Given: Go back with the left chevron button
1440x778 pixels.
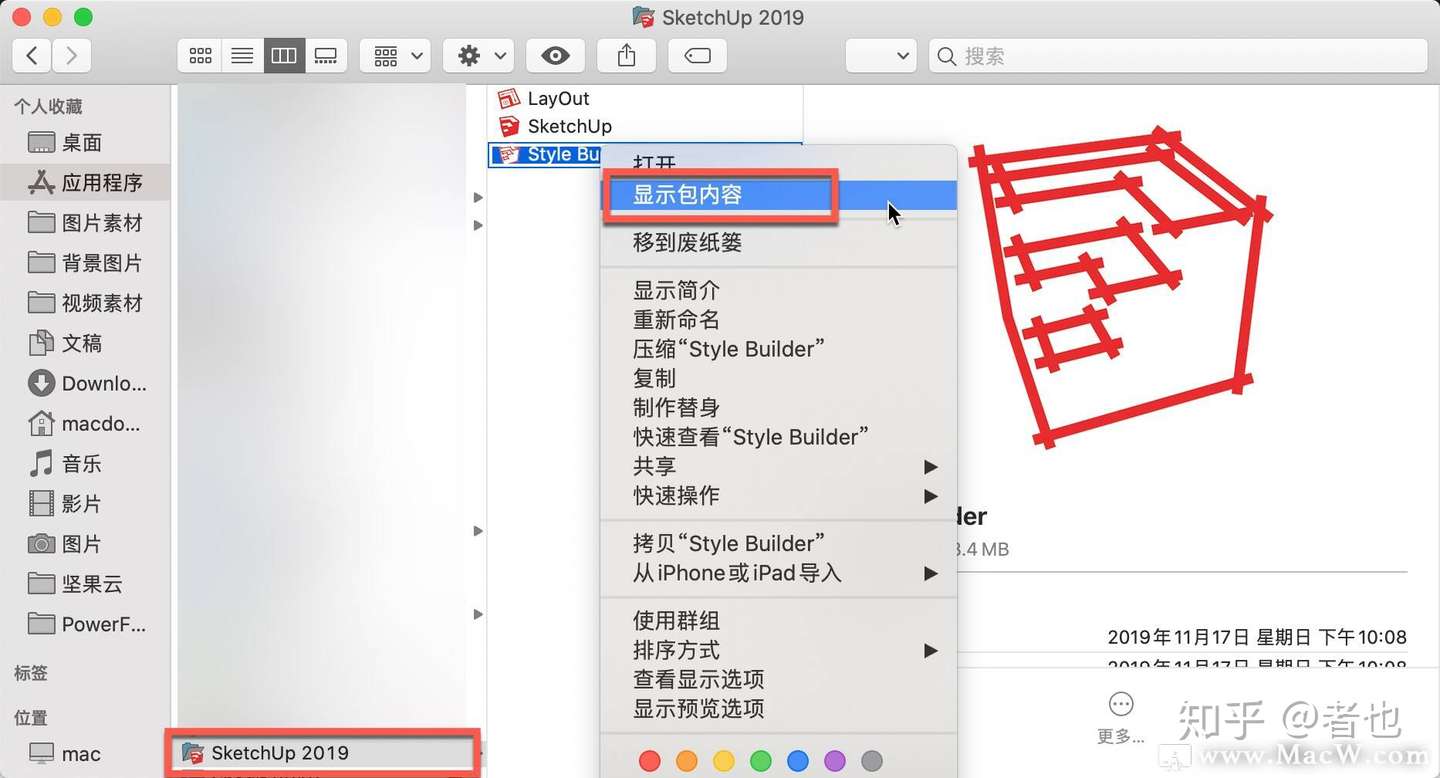Looking at the screenshot, I should (x=32, y=56).
